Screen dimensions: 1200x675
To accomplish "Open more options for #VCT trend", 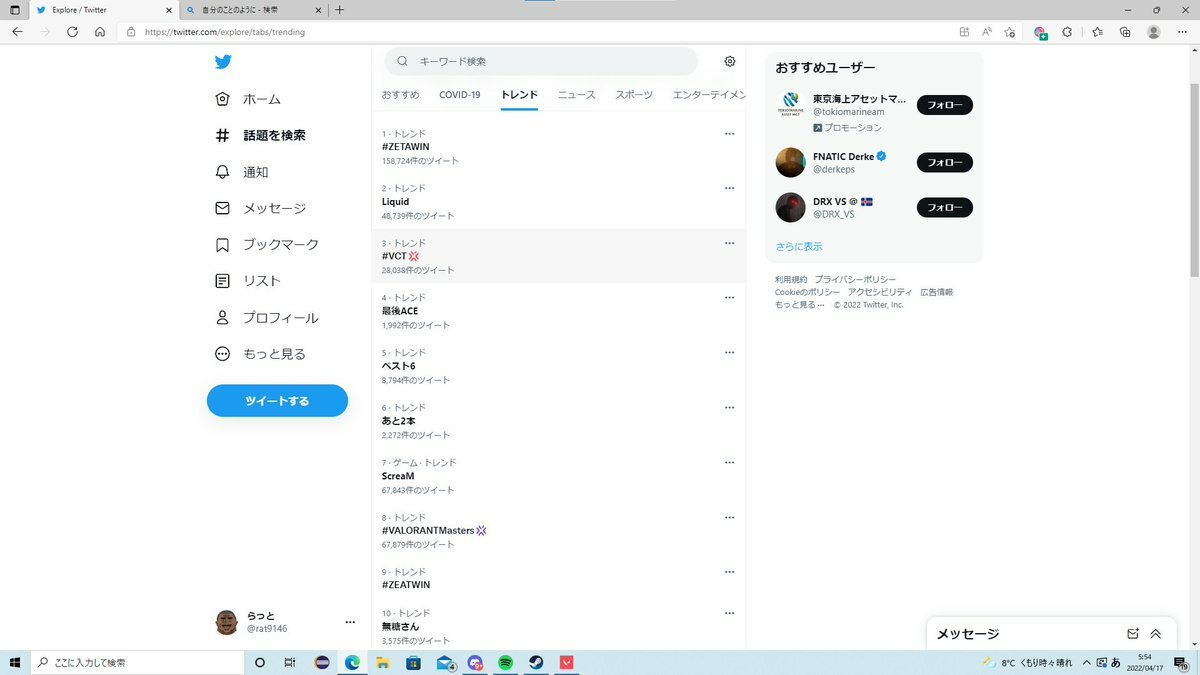I will tap(729, 243).
